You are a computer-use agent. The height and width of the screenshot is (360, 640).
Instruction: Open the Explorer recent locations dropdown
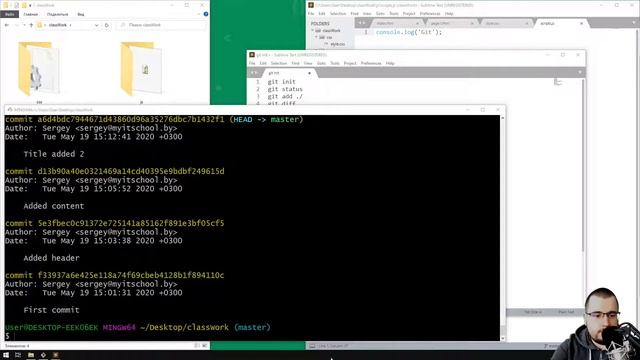pyautogui.click(x=24, y=25)
